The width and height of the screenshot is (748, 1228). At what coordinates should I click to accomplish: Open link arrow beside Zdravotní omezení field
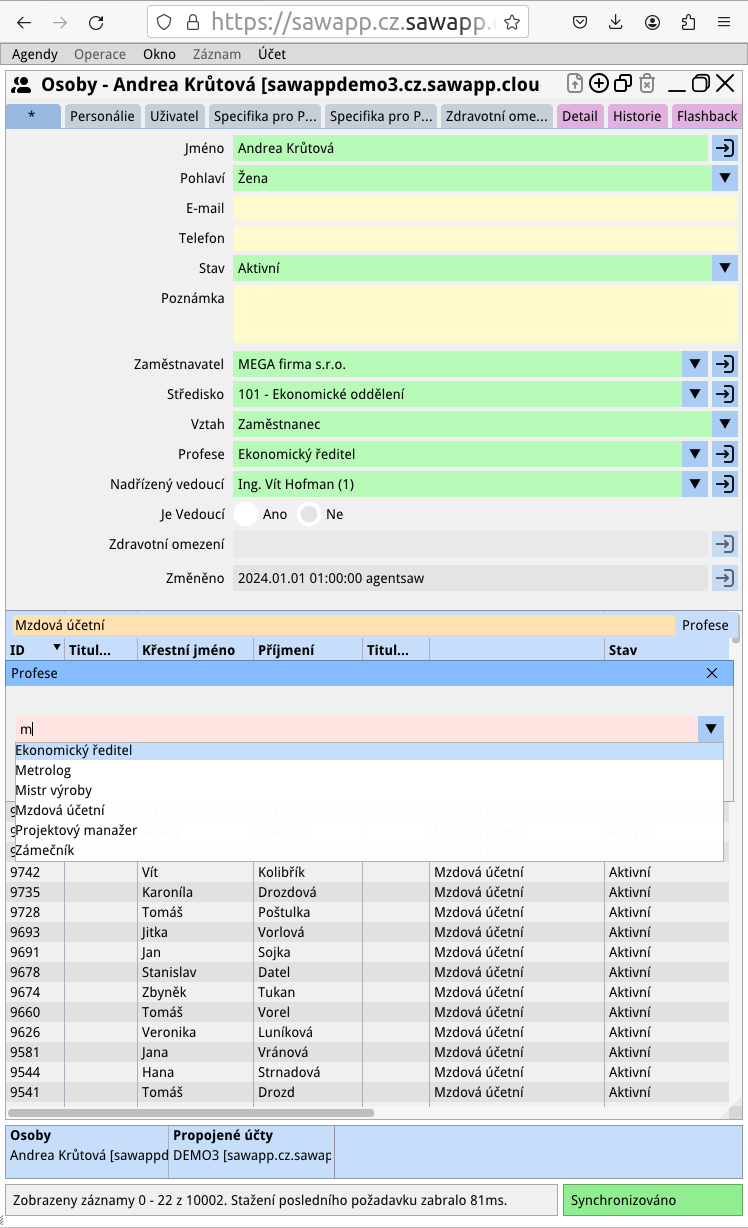coord(724,544)
